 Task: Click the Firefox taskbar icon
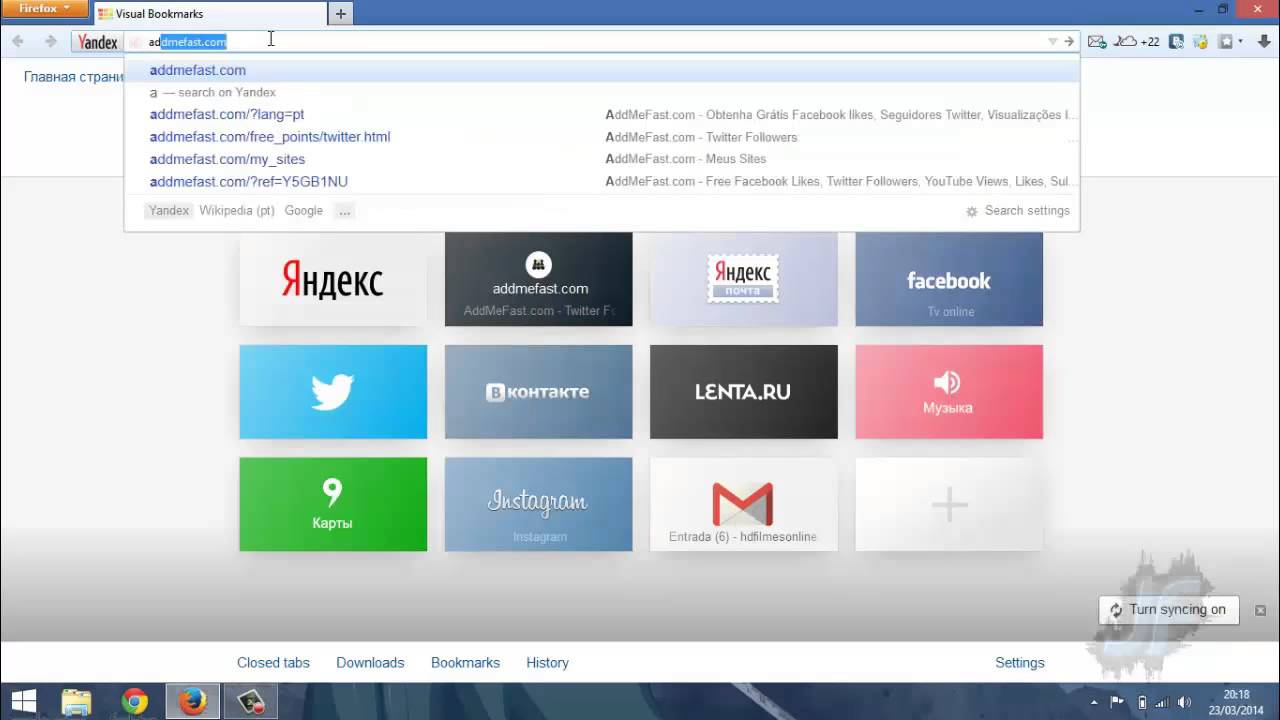[192, 702]
